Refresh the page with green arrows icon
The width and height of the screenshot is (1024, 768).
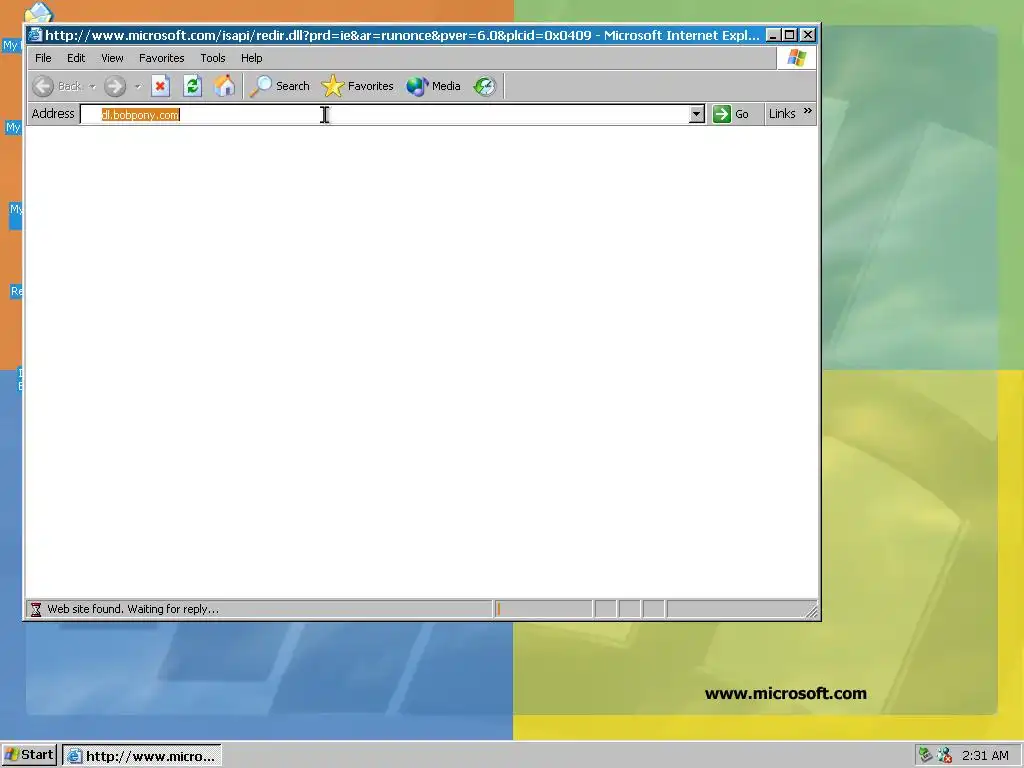(x=192, y=86)
